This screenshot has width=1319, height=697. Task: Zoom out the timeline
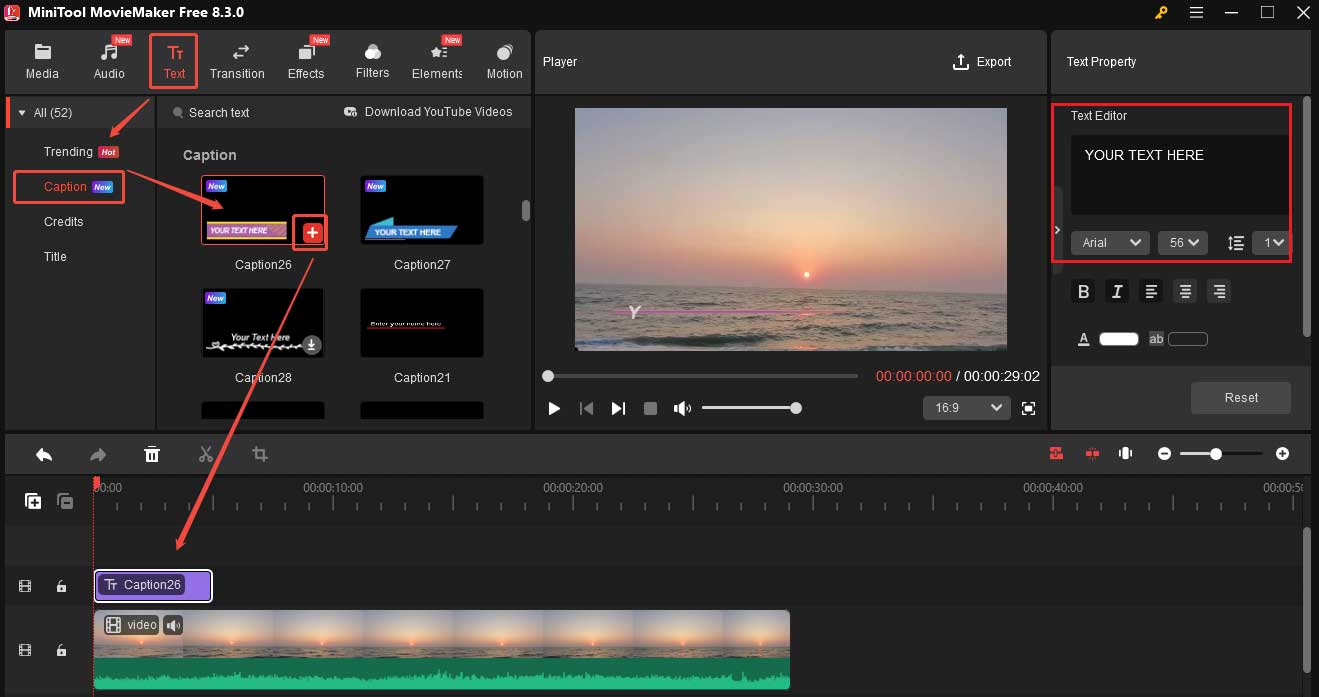click(1164, 454)
